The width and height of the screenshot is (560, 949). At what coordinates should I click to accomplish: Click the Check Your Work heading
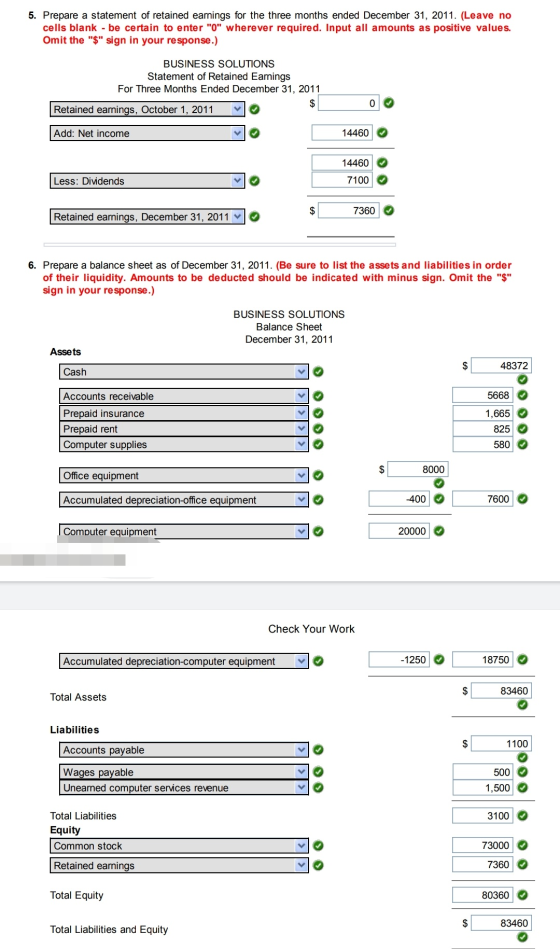[x=311, y=629]
